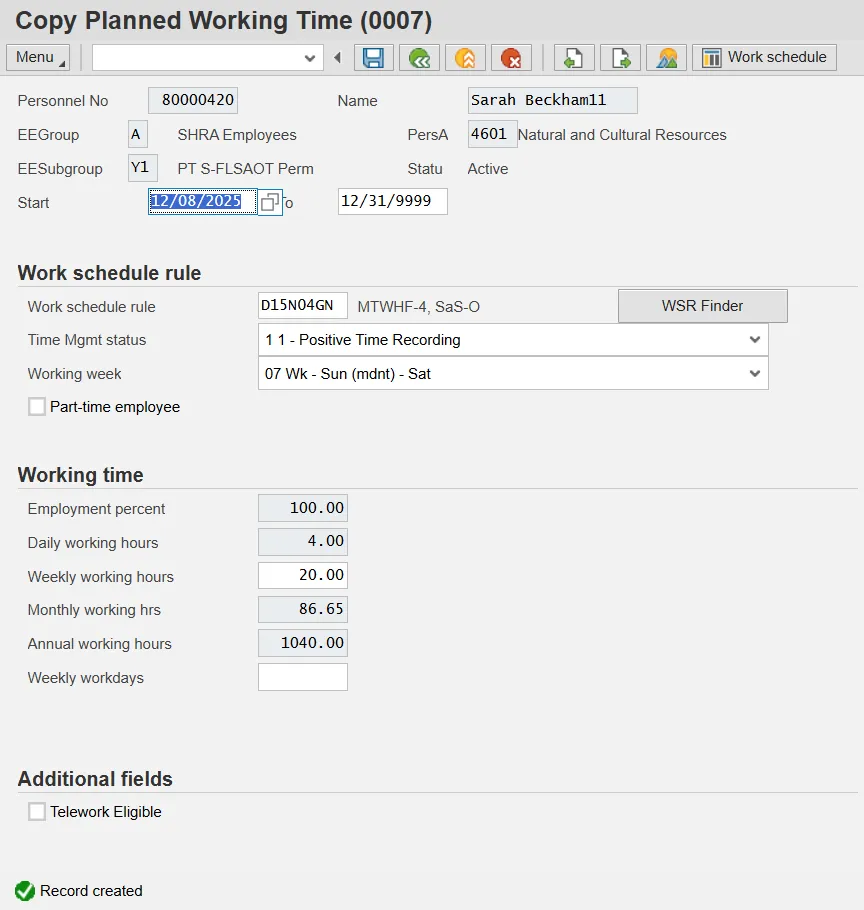Click the MTWHF-4, SaS-O description text

tap(418, 307)
